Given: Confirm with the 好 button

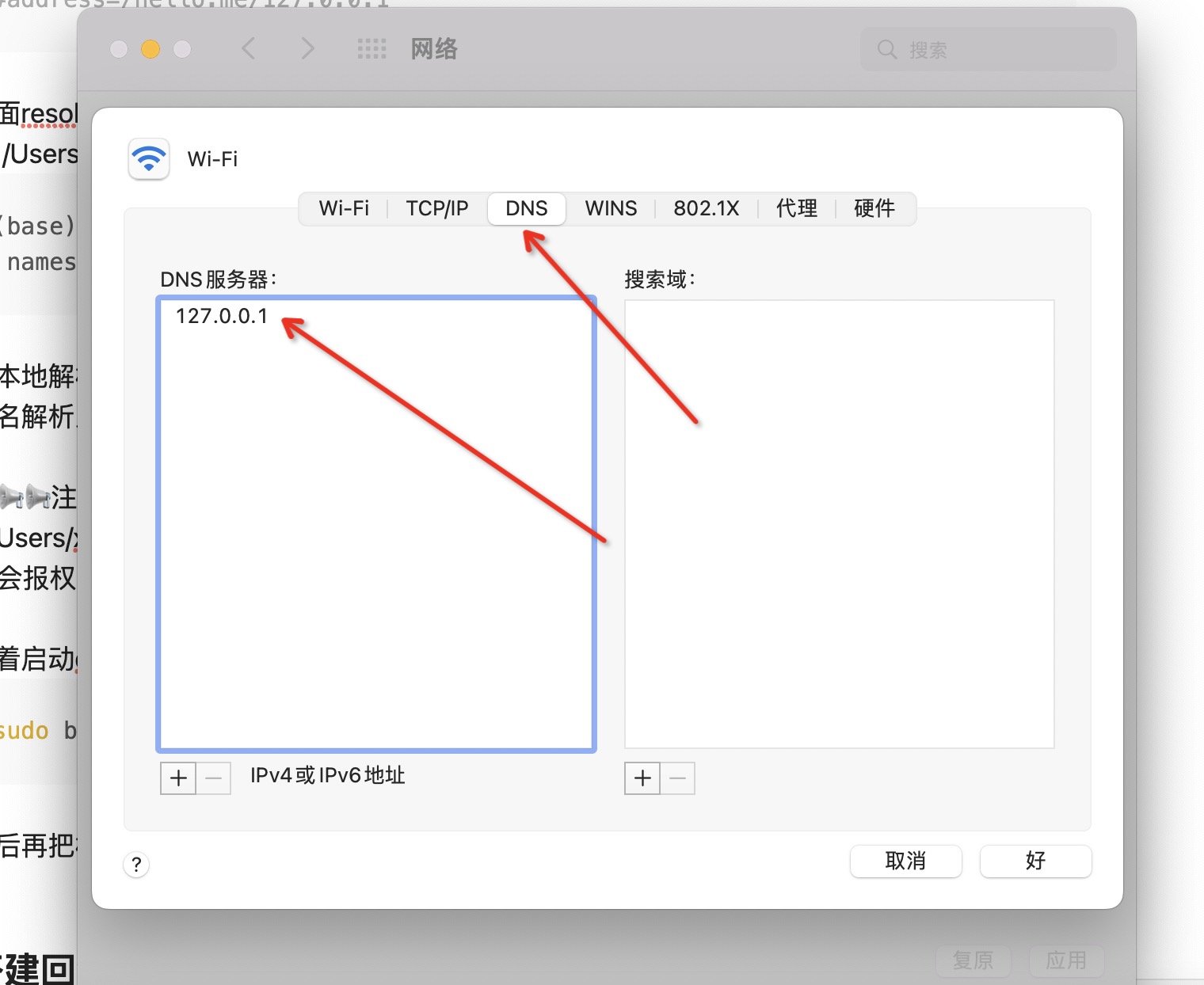Looking at the screenshot, I should click(1035, 861).
